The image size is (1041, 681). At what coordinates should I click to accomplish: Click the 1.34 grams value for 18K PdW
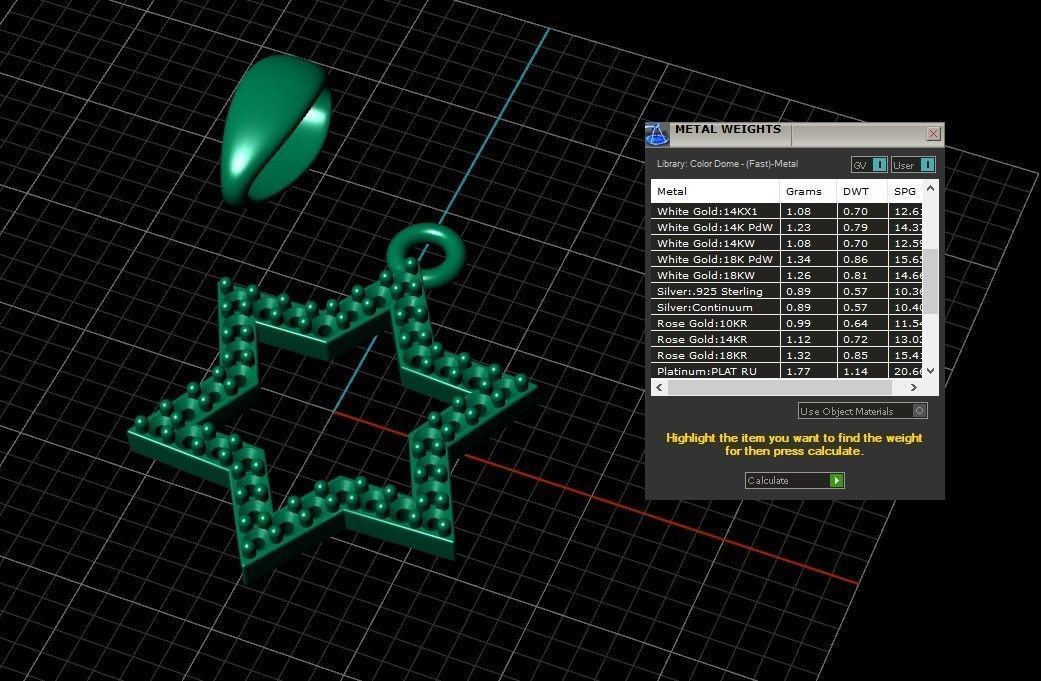[x=798, y=259]
